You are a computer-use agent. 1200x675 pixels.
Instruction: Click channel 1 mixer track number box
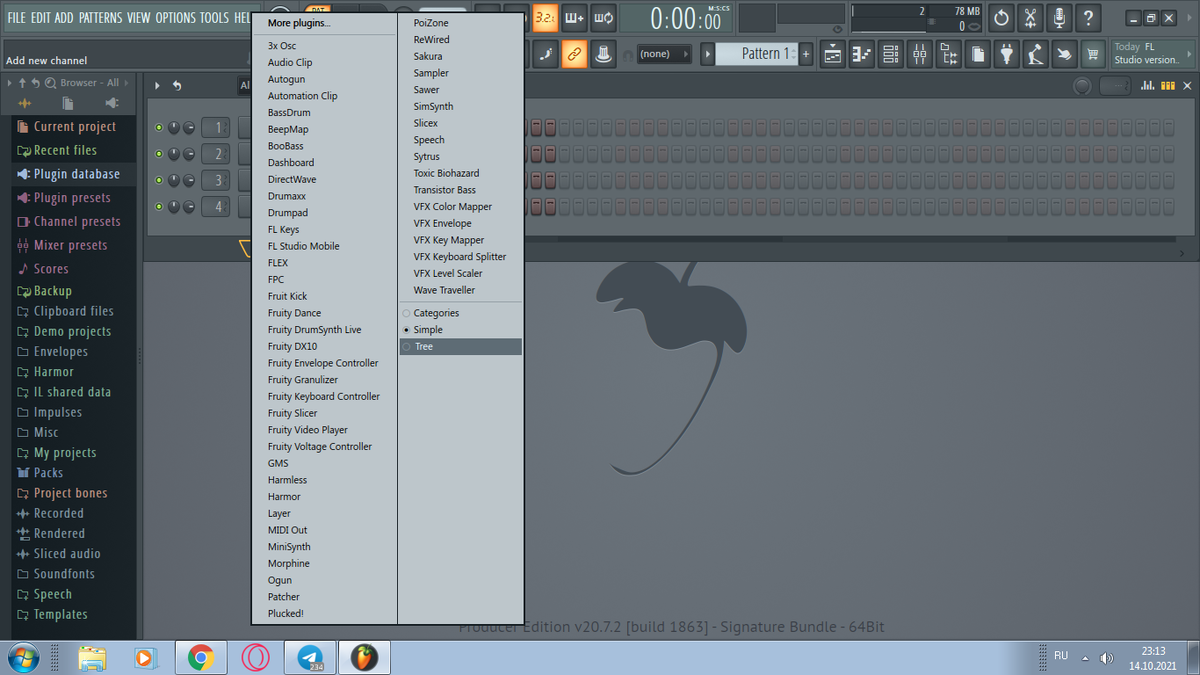[215, 128]
